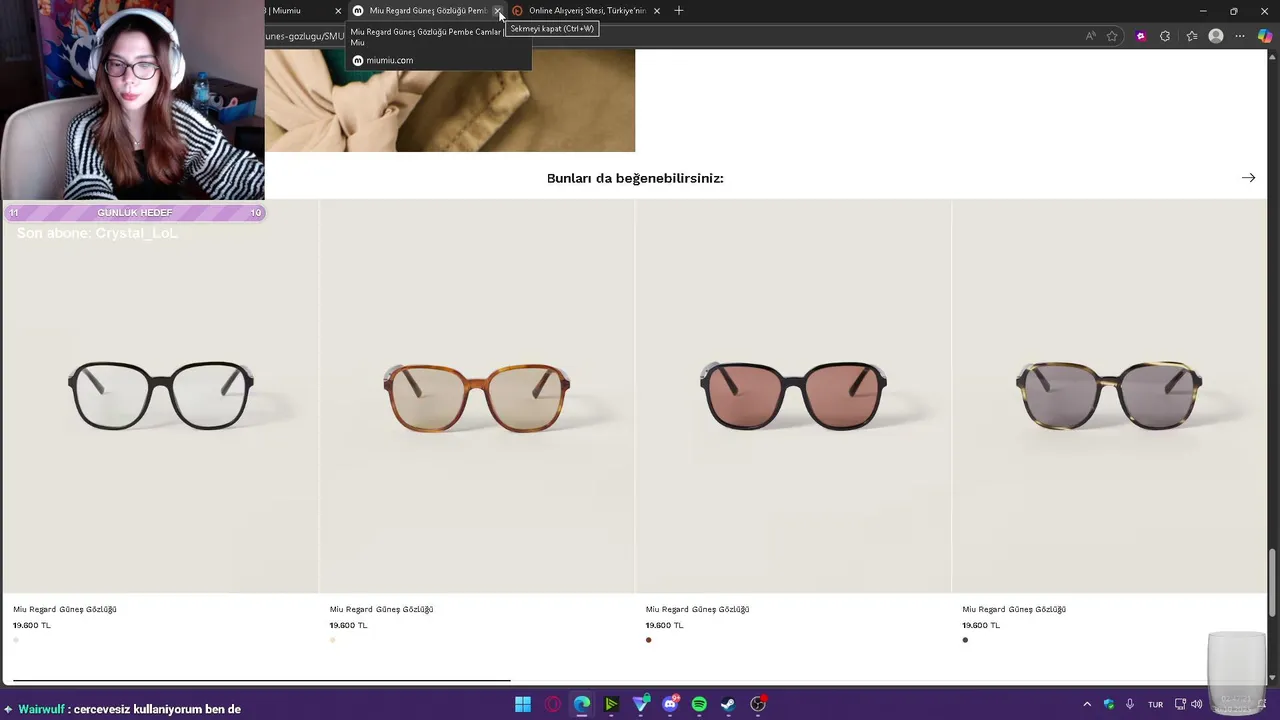The height and width of the screenshot is (720, 1280).
Task: Select the white color swatch of first product
Action: [x=16, y=640]
